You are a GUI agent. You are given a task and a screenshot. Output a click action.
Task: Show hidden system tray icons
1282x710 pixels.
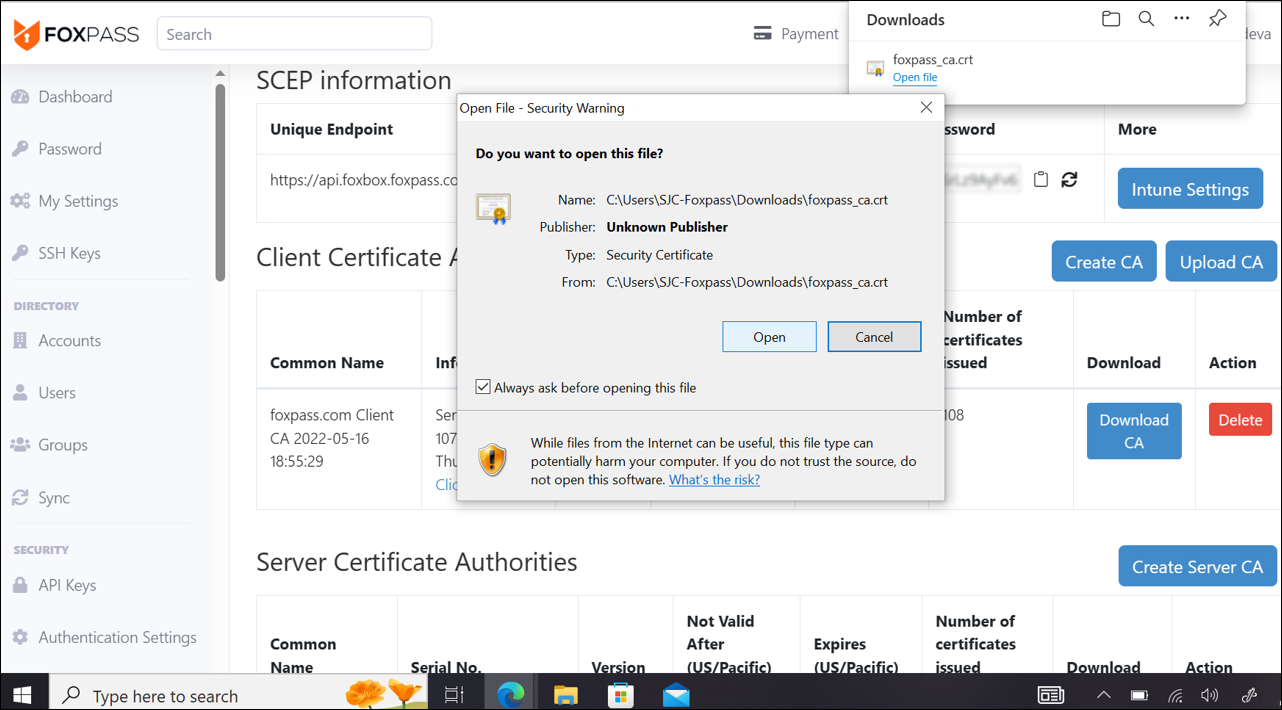1103,695
